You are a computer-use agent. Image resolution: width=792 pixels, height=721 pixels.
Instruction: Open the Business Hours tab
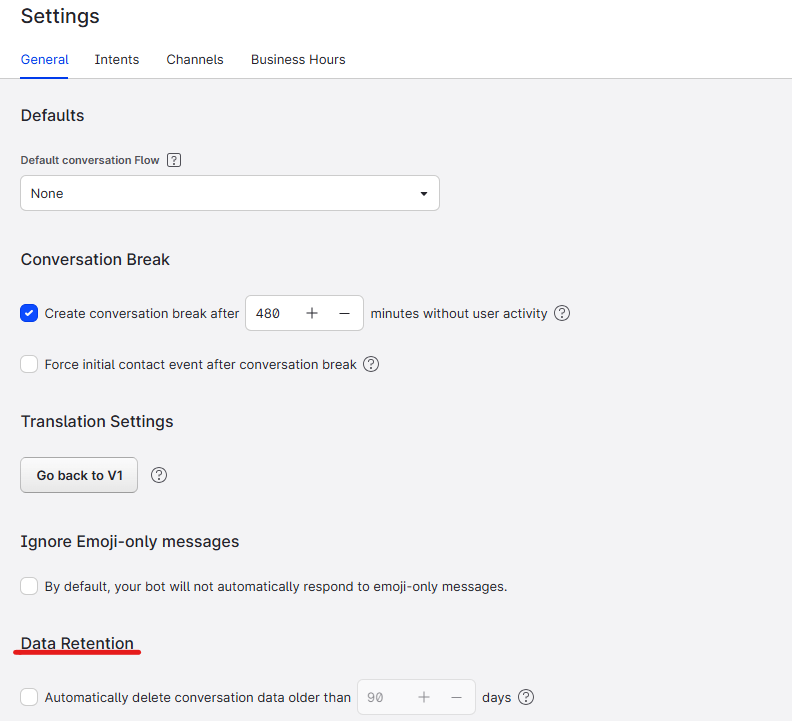pos(298,60)
